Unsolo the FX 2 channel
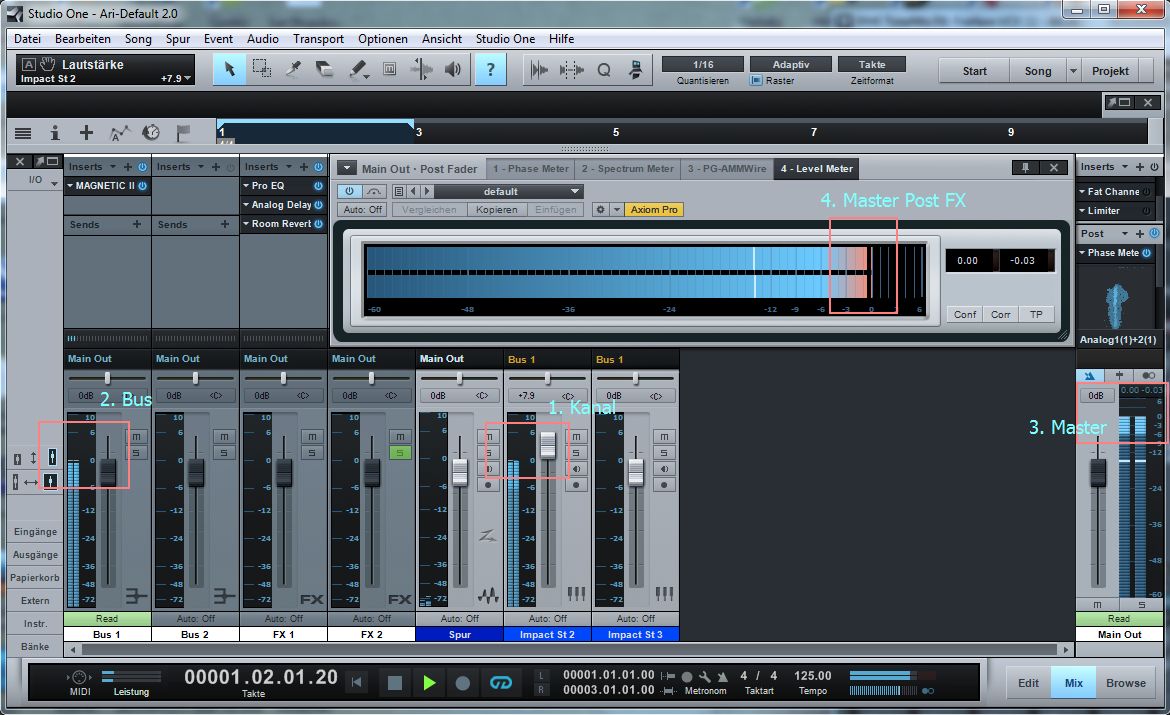Screen dimensions: 1170x715 (400, 452)
